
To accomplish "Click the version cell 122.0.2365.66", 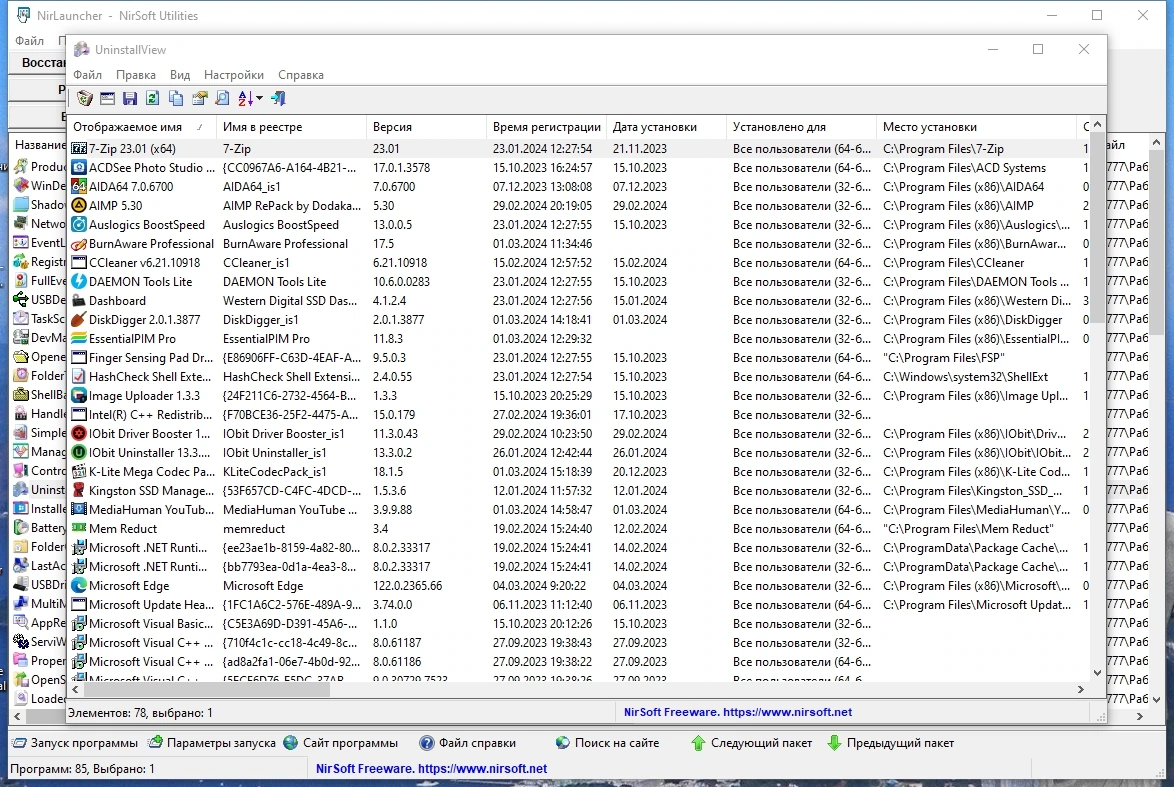I will pyautogui.click(x=407, y=586).
